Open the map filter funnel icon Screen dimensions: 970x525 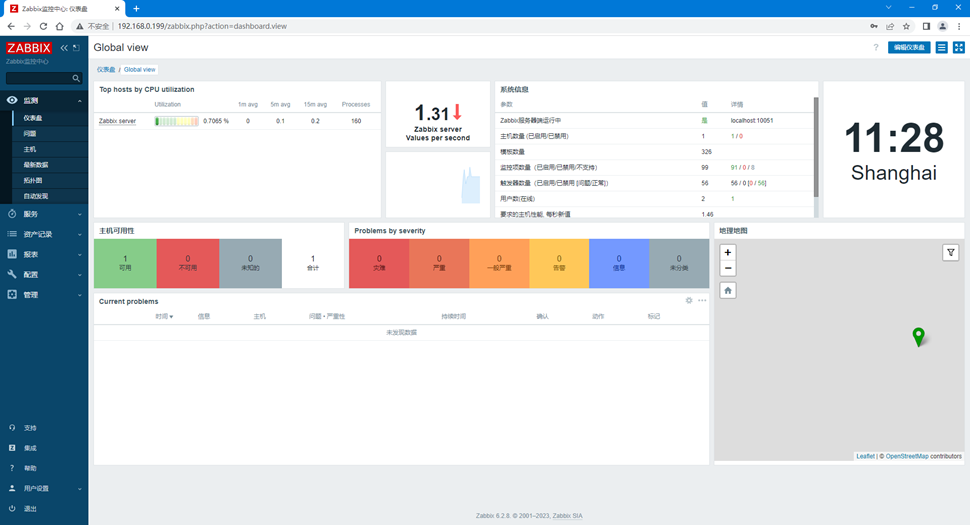(951, 252)
